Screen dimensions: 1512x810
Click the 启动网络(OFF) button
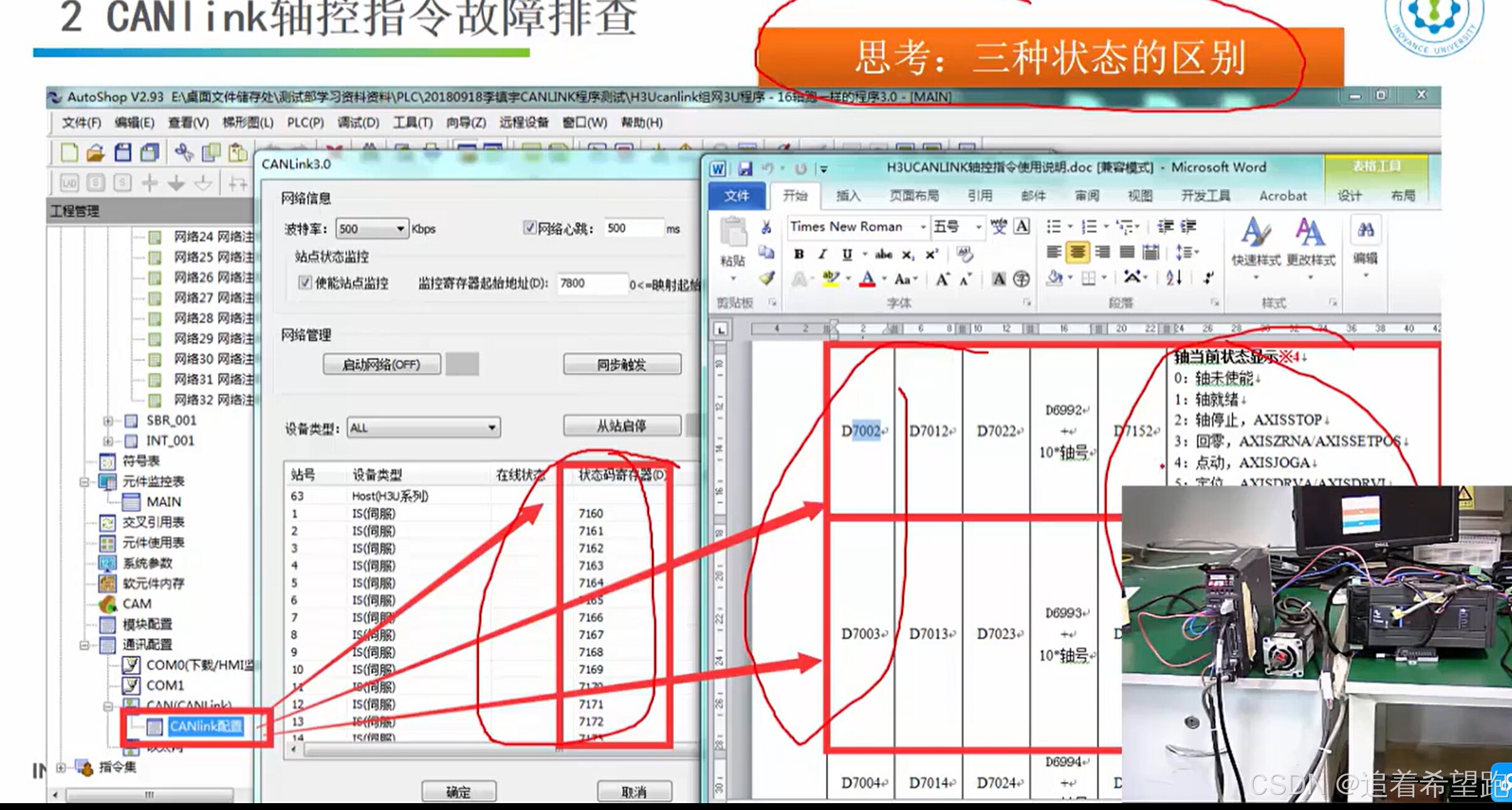pyautogui.click(x=381, y=365)
